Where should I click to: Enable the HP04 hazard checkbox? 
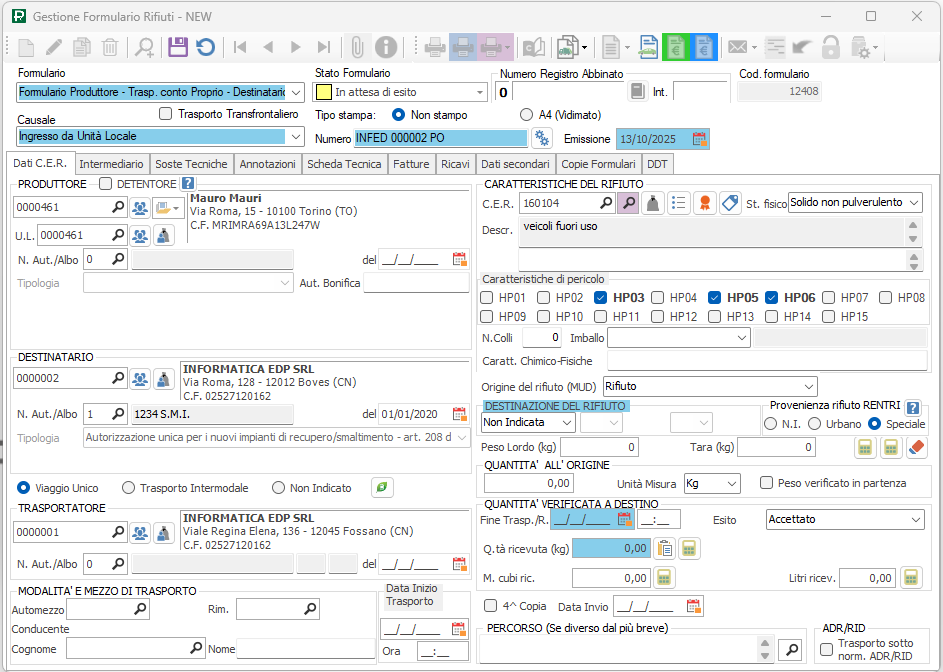point(657,298)
